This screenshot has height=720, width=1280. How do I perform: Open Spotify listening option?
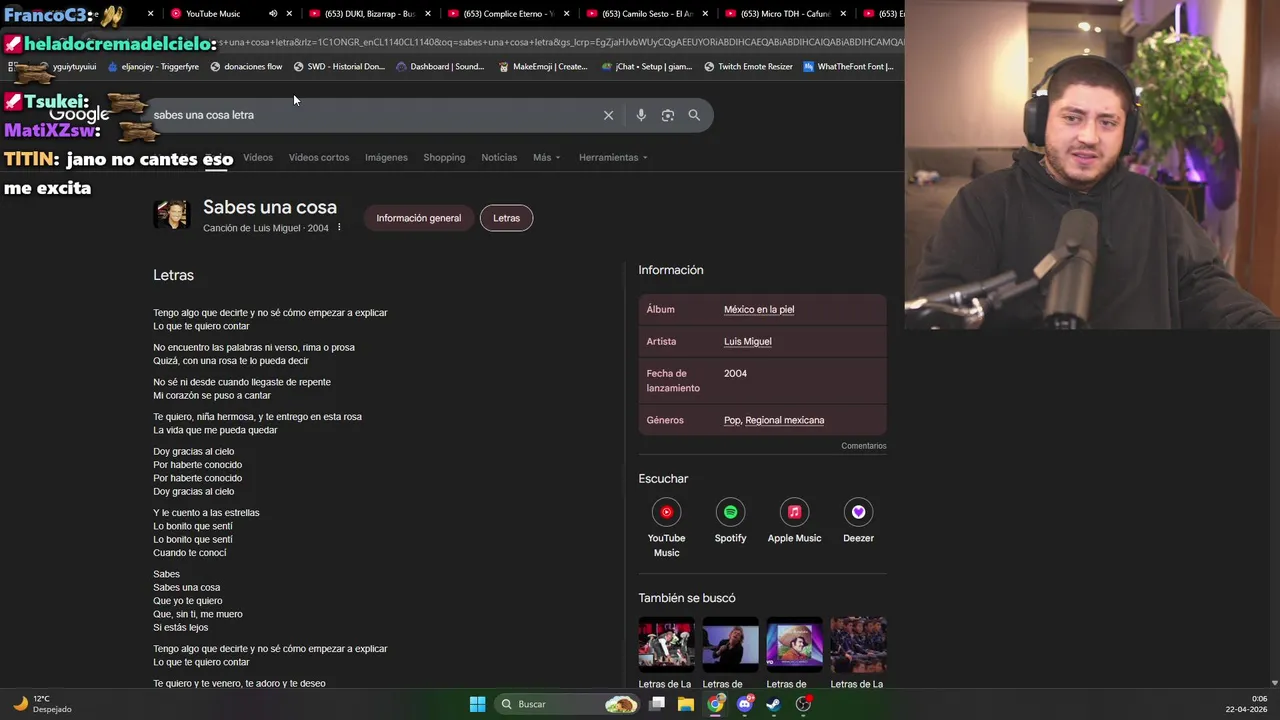(x=730, y=522)
